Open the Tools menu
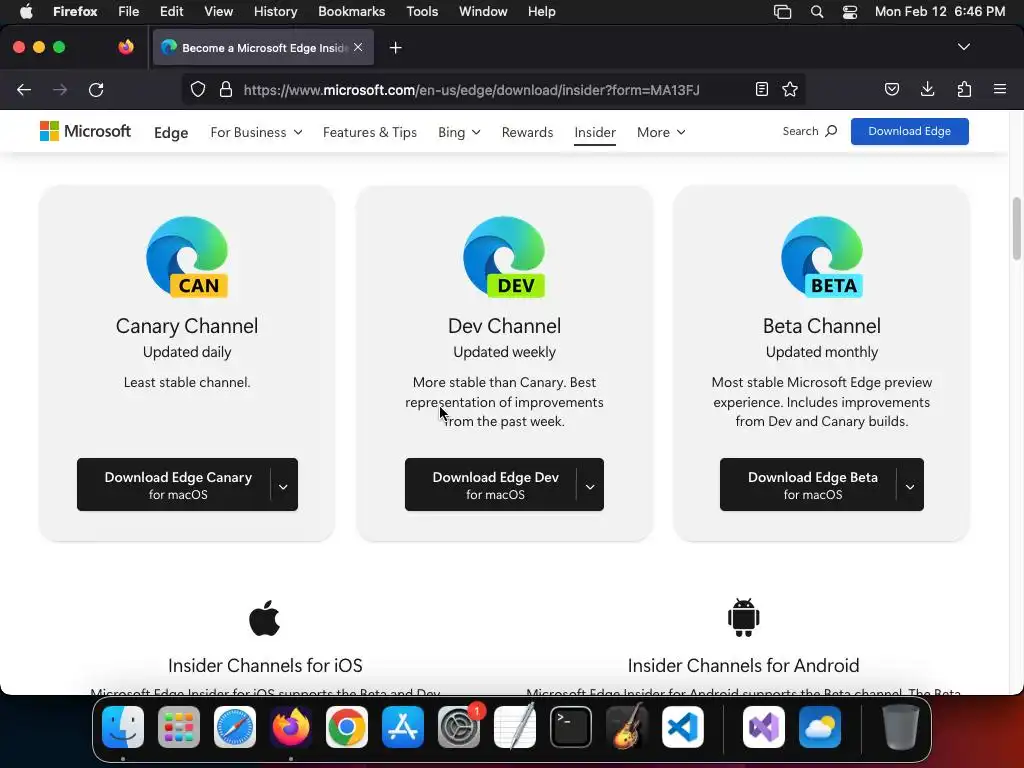 tap(422, 12)
